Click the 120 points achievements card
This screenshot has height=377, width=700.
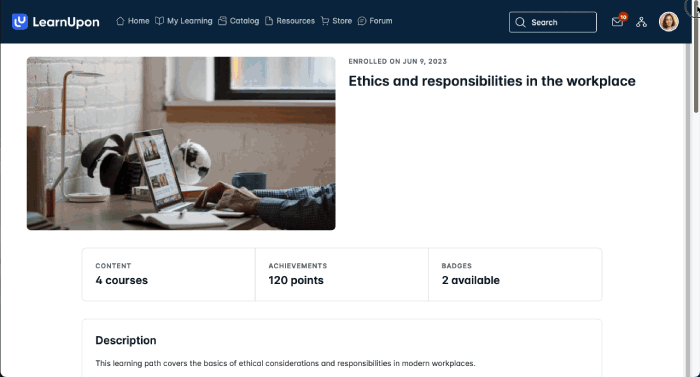click(x=342, y=274)
